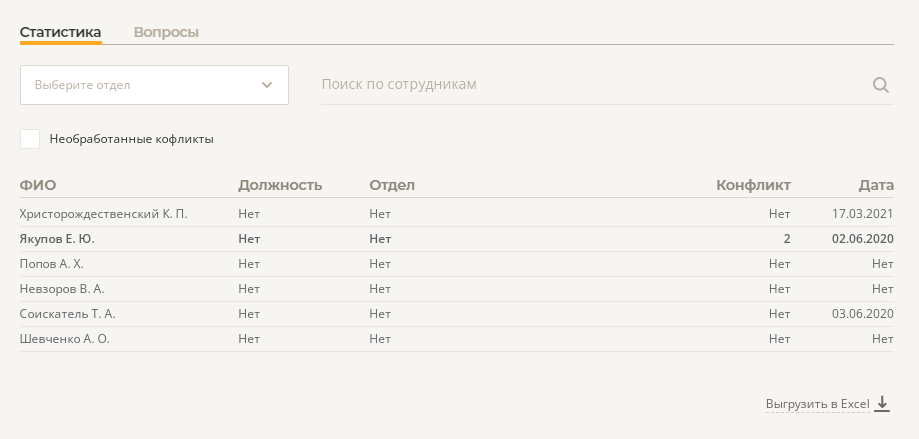
Task: Sort by the ФИО column header
Action: 38,185
